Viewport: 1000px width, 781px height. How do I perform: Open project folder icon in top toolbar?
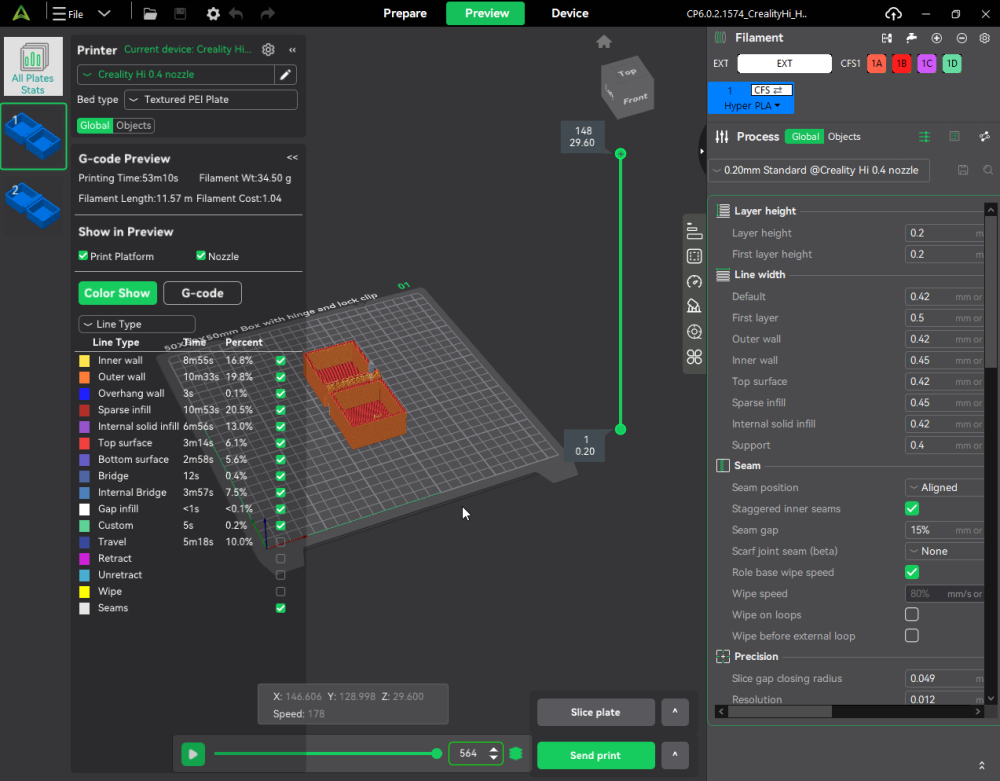pos(150,13)
